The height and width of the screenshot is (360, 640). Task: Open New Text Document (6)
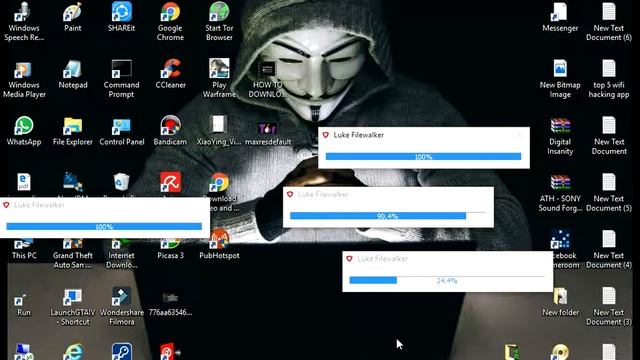(x=609, y=22)
